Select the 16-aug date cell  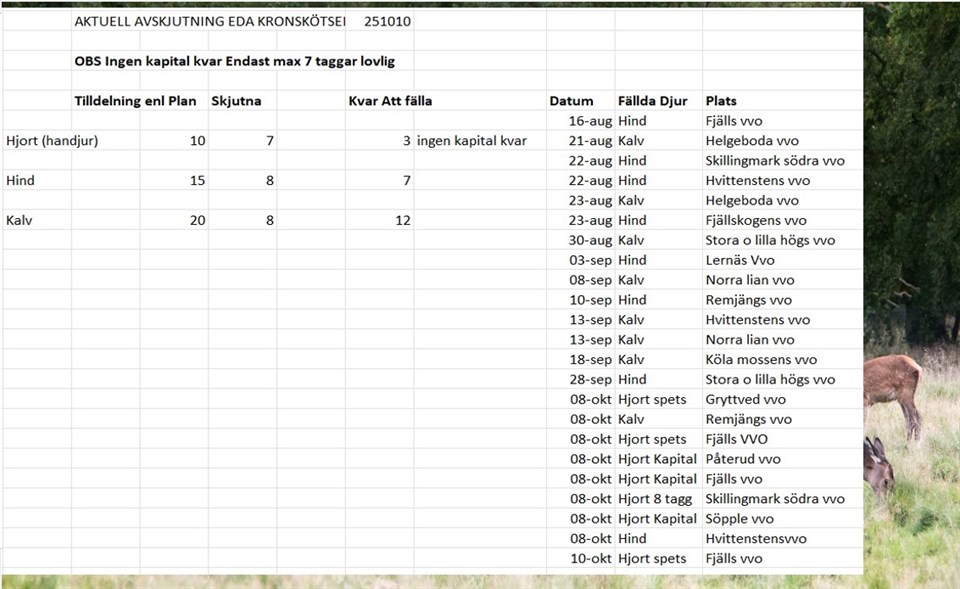tap(590, 121)
